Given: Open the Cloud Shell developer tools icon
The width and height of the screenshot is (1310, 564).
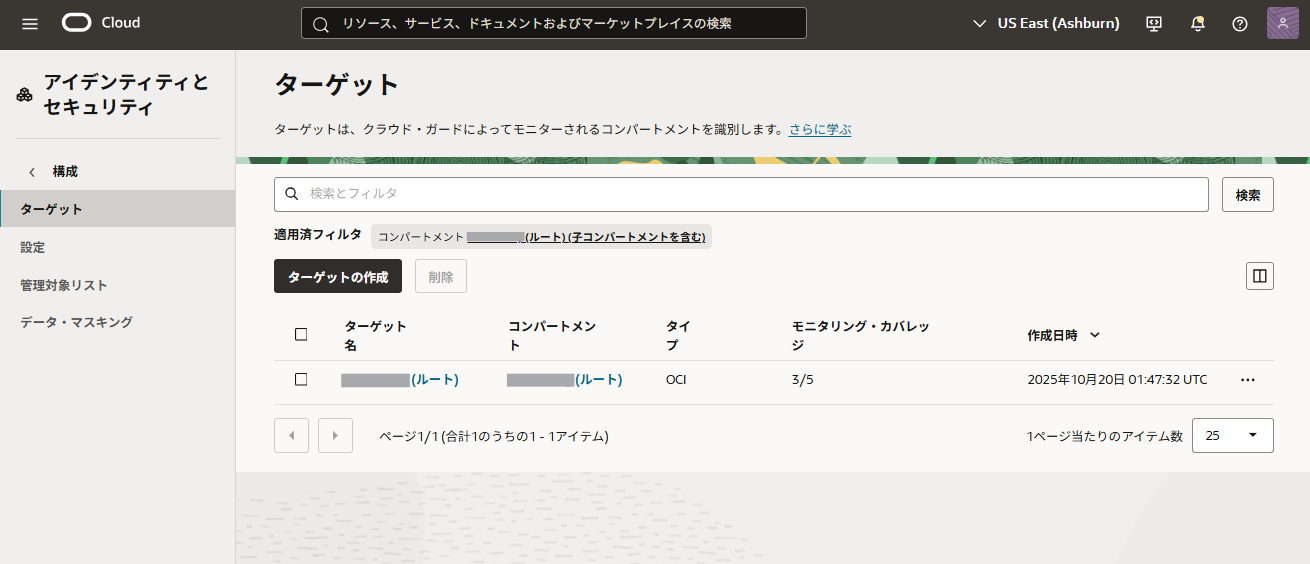Looking at the screenshot, I should coord(1154,24).
